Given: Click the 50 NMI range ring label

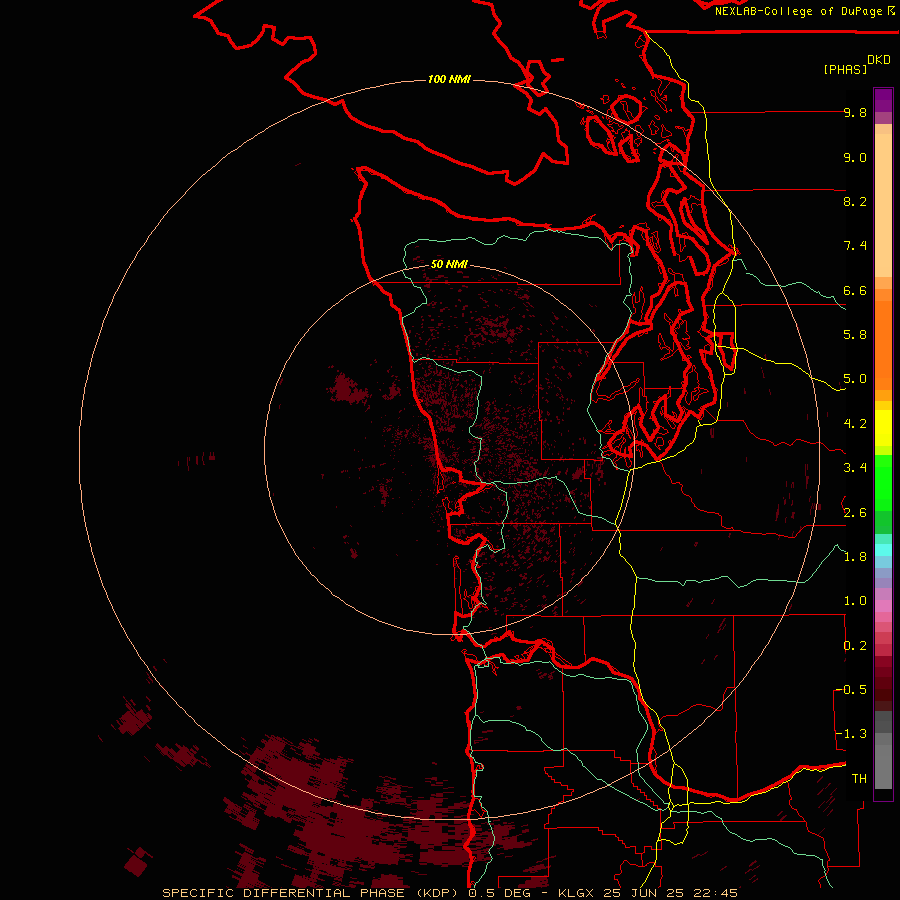Looking at the screenshot, I should (x=449, y=264).
